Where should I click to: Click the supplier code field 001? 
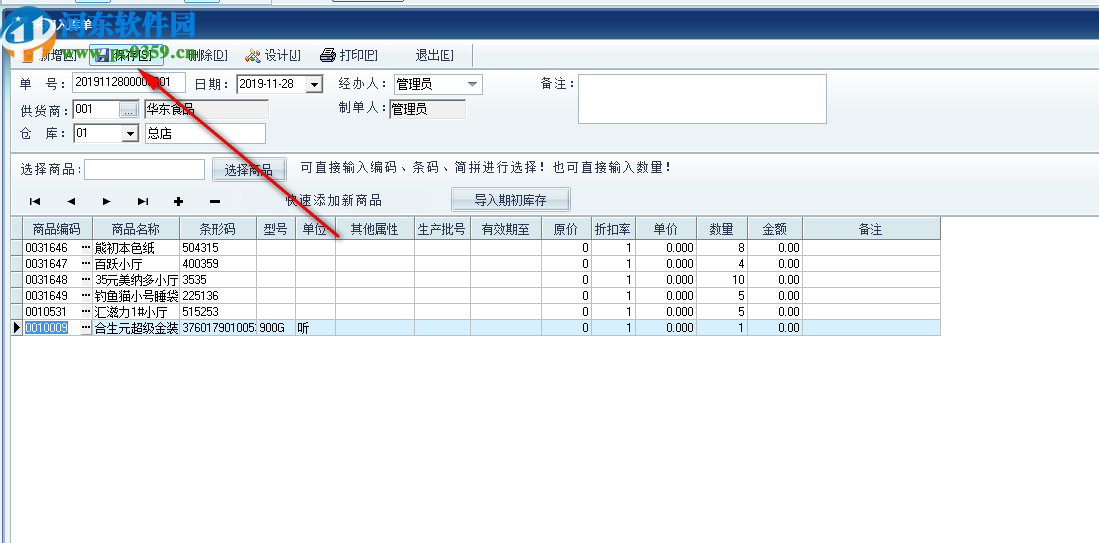coord(96,109)
